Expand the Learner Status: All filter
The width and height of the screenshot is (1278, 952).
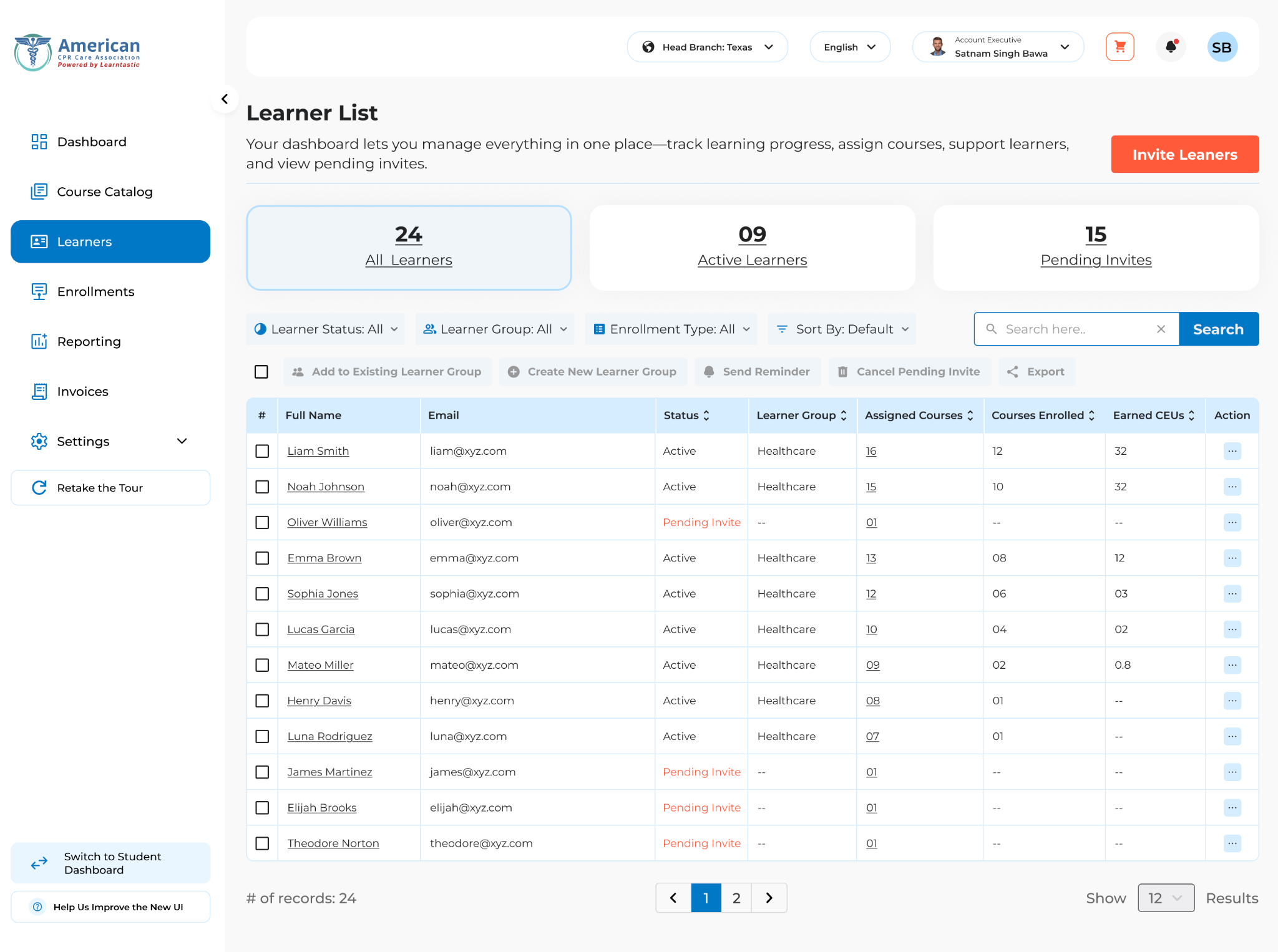point(326,329)
